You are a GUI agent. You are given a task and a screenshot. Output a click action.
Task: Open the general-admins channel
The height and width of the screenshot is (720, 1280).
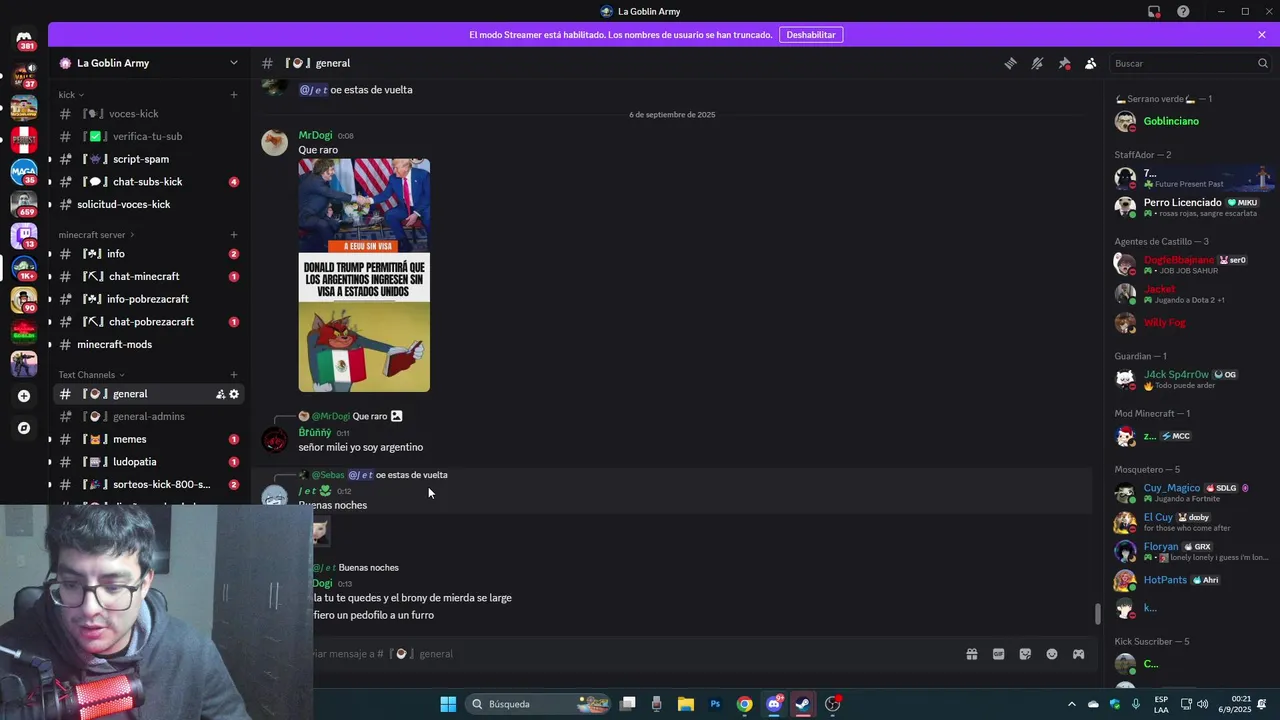[x=147, y=416]
